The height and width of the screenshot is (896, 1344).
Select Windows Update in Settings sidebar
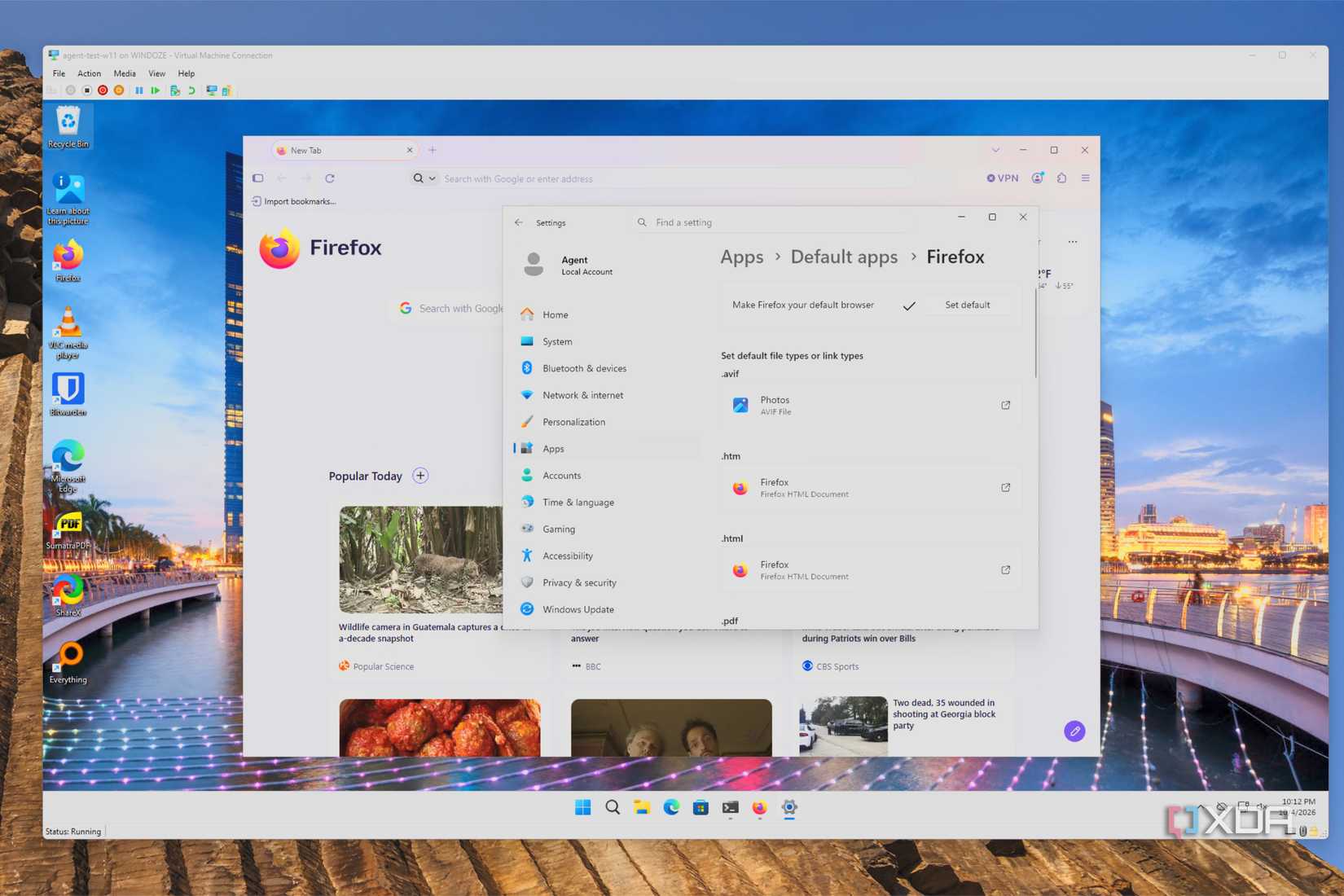click(607, 609)
